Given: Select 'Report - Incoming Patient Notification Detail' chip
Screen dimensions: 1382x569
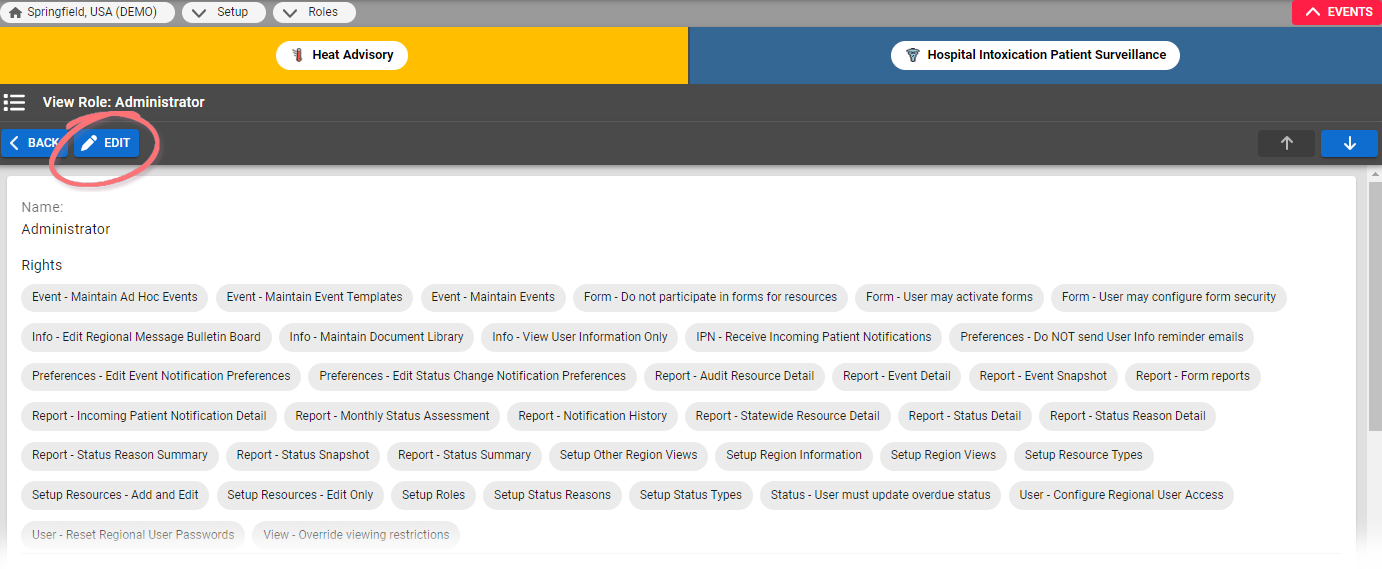Looking at the screenshot, I should [x=149, y=416].
